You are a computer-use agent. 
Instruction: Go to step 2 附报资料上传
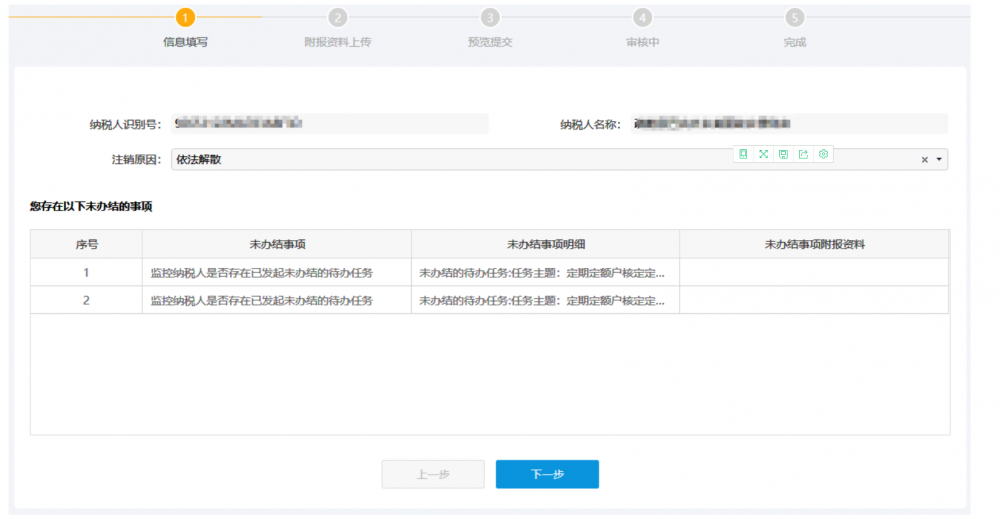(x=338, y=18)
